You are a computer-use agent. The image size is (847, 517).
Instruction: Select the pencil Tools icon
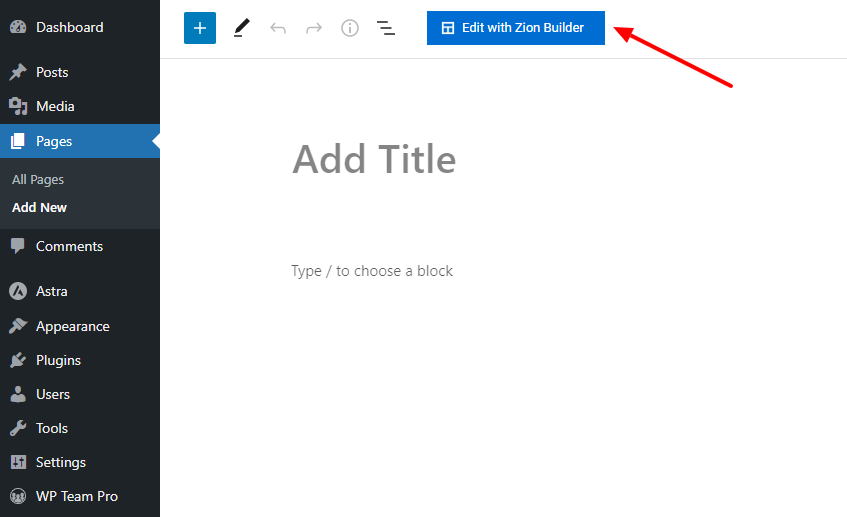point(241,28)
